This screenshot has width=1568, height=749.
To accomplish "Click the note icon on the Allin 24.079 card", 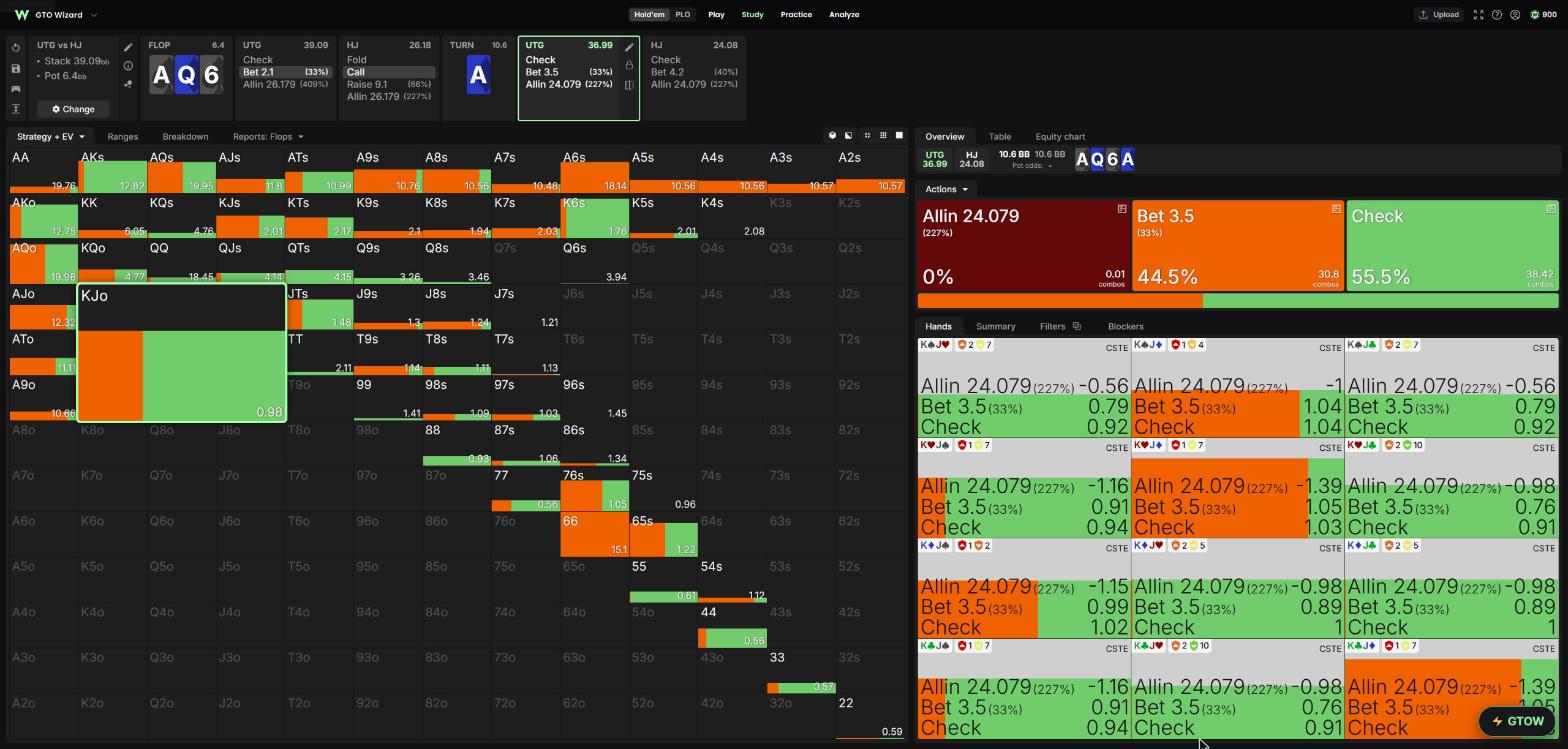I will pos(1122,209).
